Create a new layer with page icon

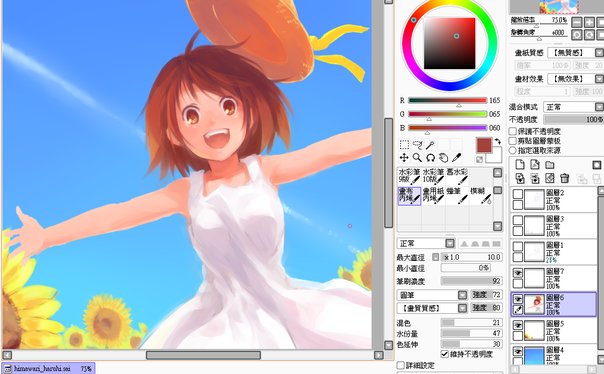pyautogui.click(x=520, y=165)
